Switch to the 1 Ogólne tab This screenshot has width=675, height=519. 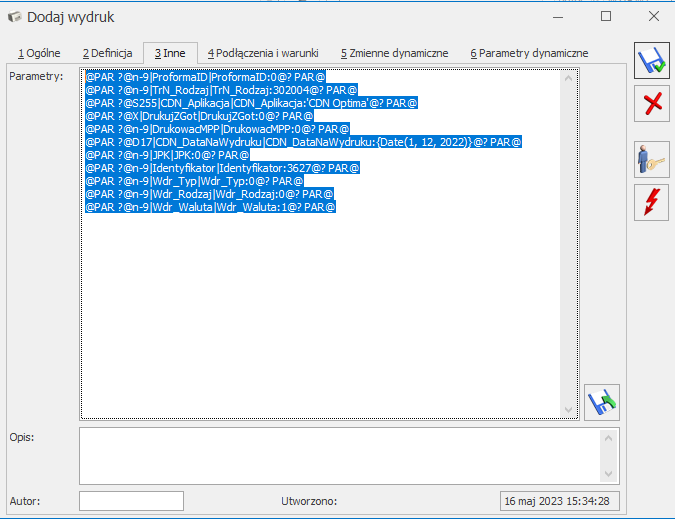click(39, 53)
